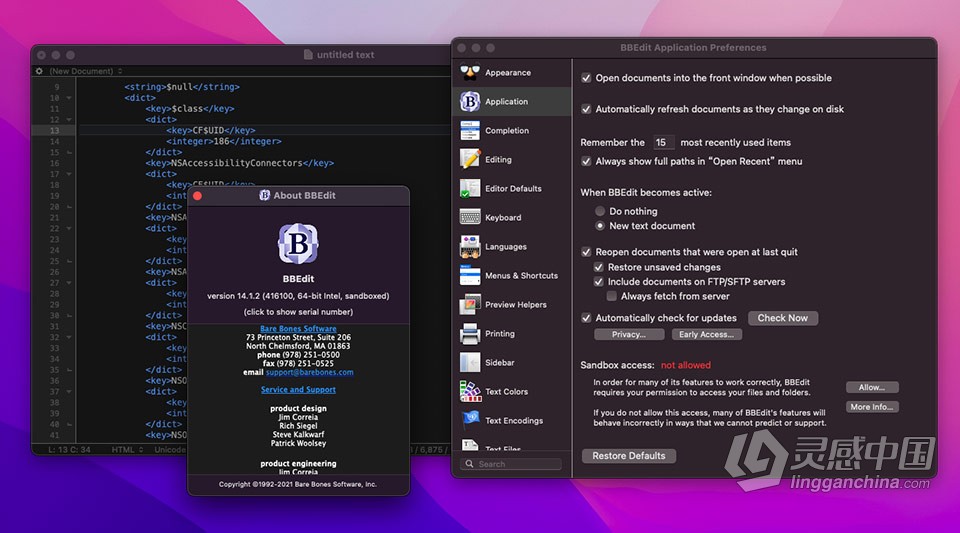This screenshot has width=960, height=533.
Task: Click the Allow... sandbox access button
Action: (872, 387)
